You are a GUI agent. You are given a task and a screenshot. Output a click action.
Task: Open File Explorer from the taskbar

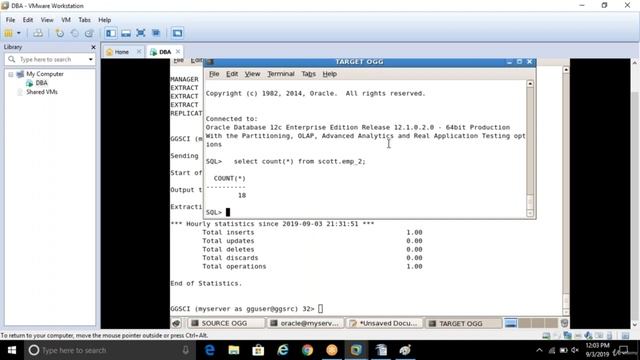234,350
